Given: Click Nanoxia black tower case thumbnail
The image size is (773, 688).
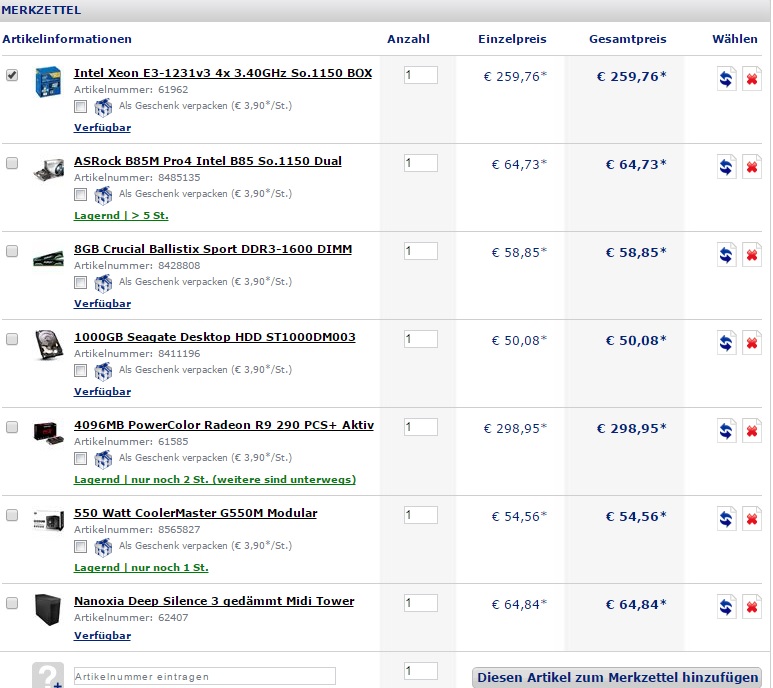Looking at the screenshot, I should pyautogui.click(x=48, y=609).
